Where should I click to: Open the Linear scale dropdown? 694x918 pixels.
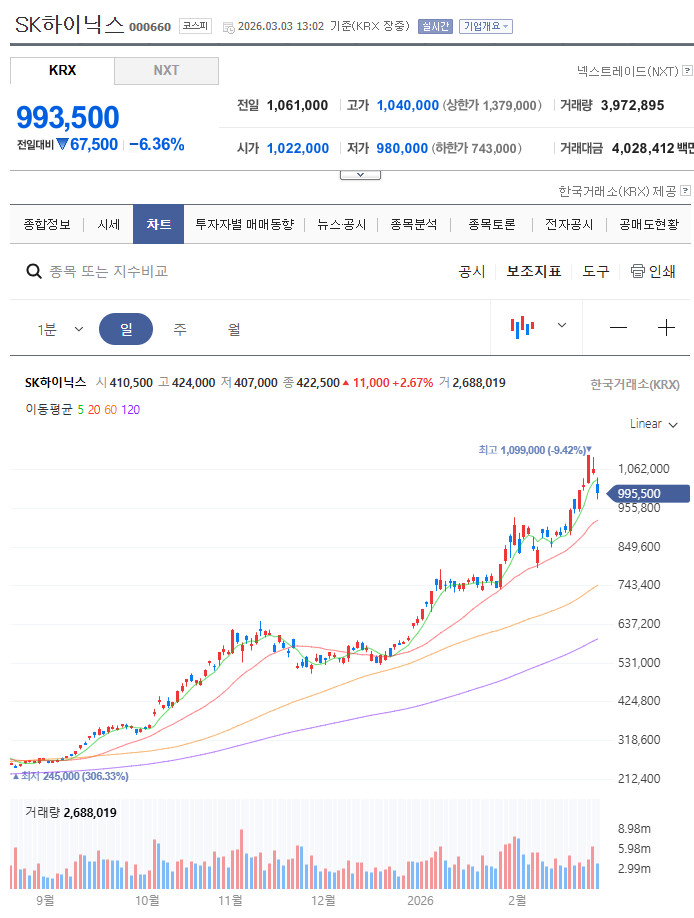click(654, 424)
